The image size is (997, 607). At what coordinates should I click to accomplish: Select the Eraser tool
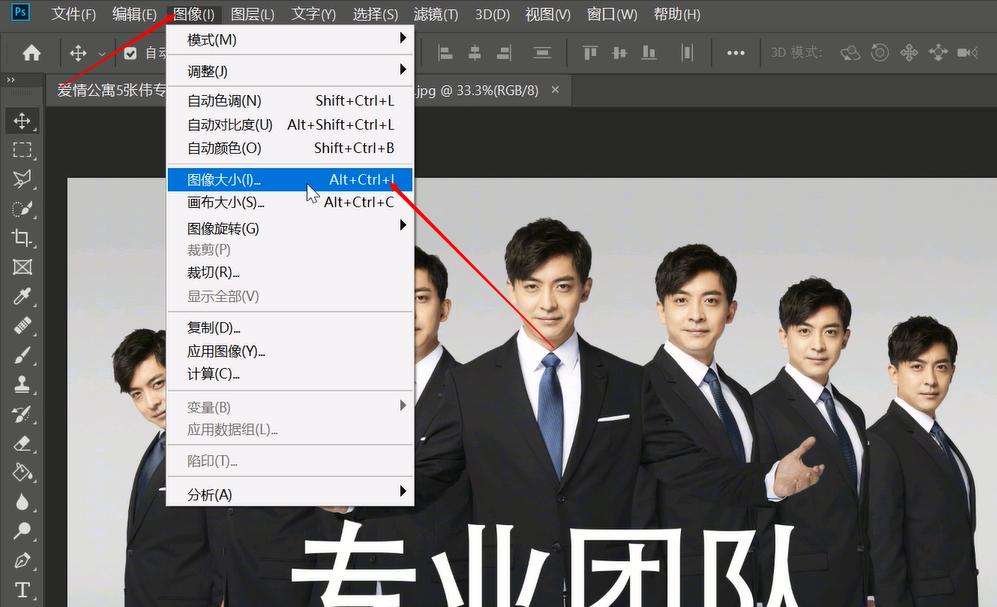(x=22, y=441)
